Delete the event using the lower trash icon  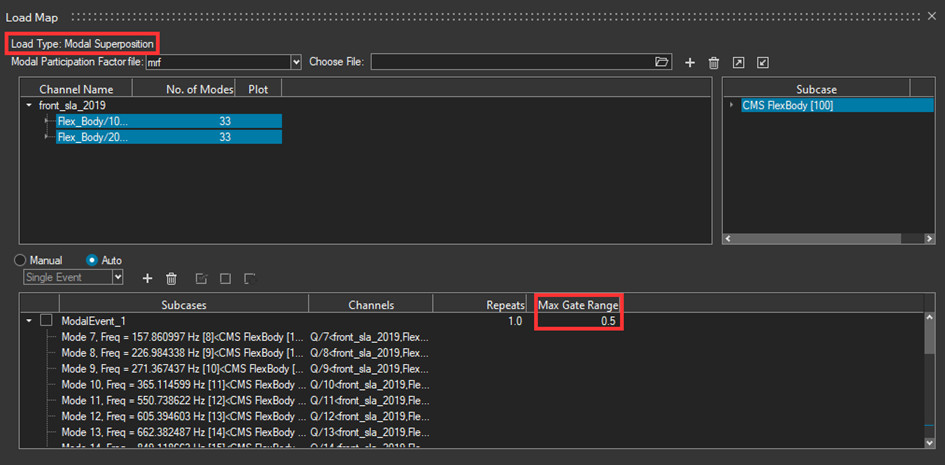[x=171, y=278]
